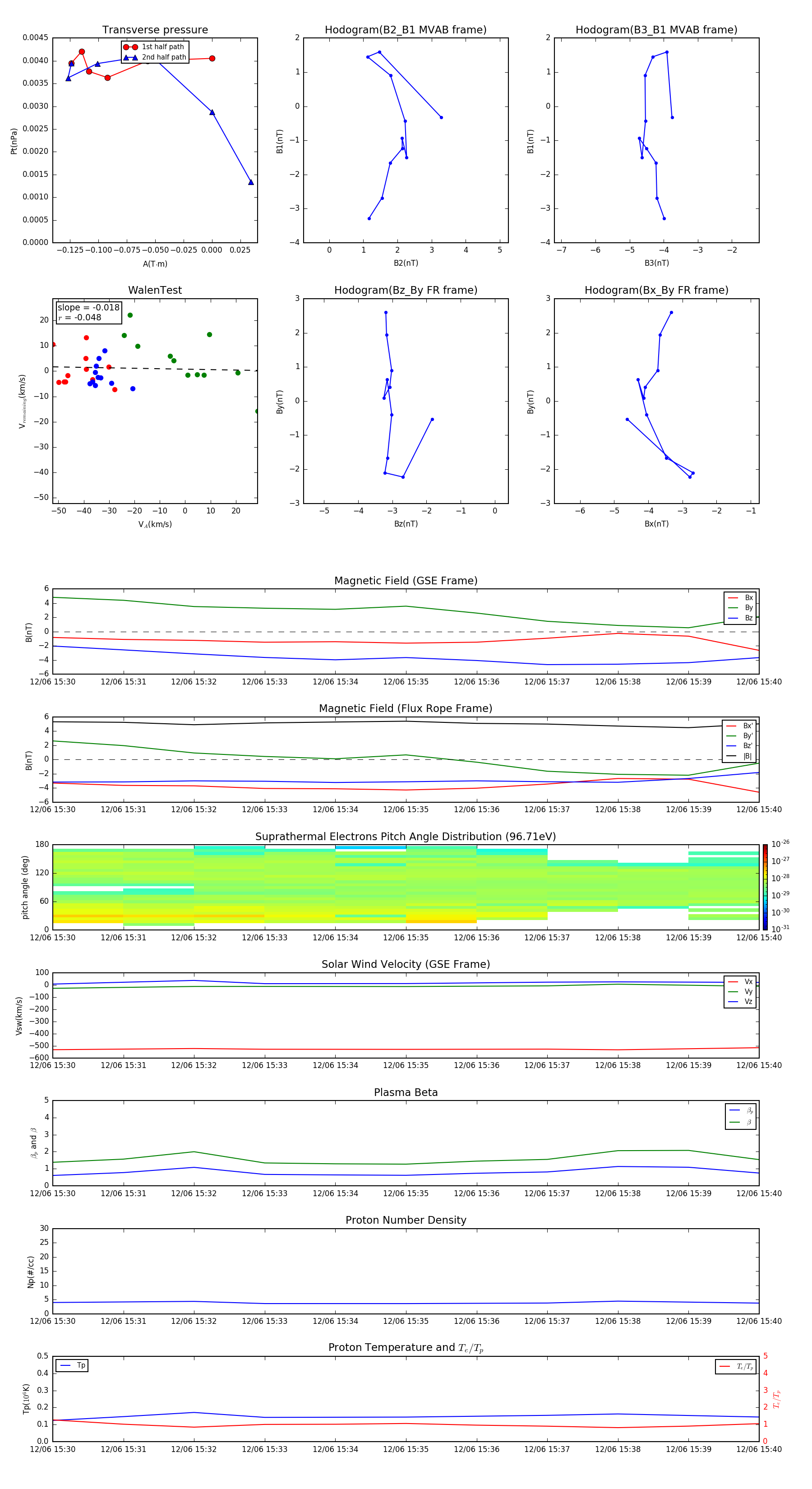Click the "Hodogram(B2_B1 MVAB frame)" title

coord(406,29)
